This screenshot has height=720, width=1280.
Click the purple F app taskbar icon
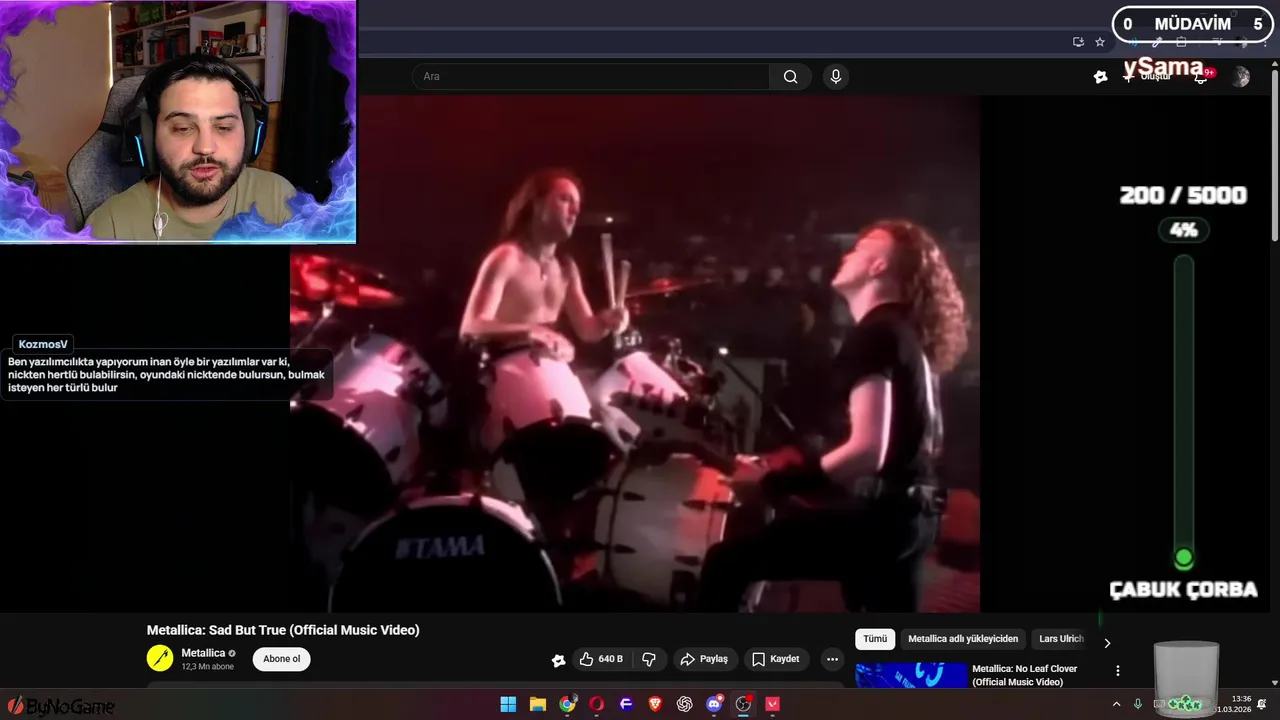(x=626, y=704)
